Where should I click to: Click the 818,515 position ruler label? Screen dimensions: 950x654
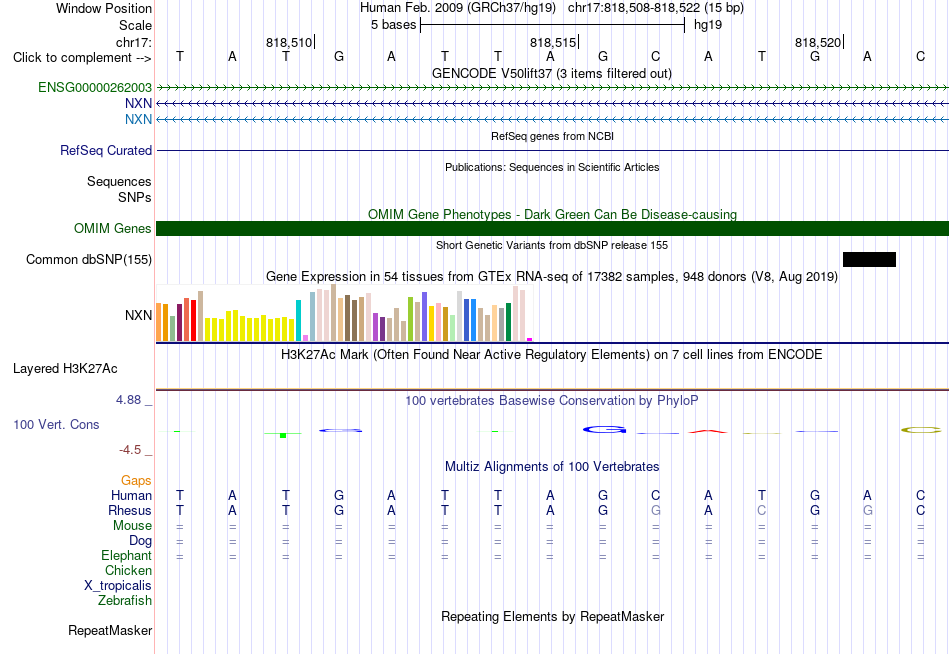tap(553, 42)
